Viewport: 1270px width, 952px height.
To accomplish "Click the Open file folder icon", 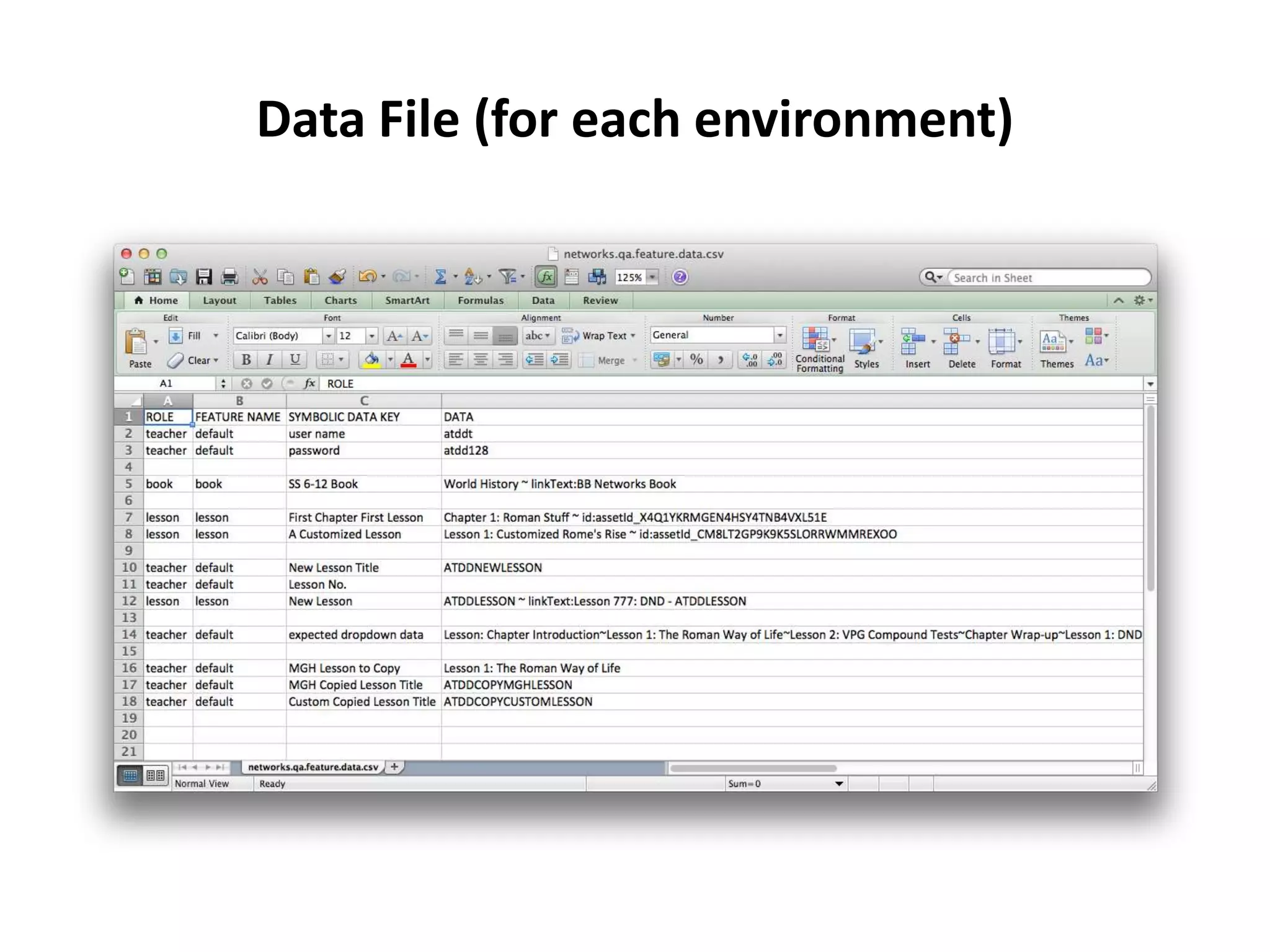I will tap(179, 276).
